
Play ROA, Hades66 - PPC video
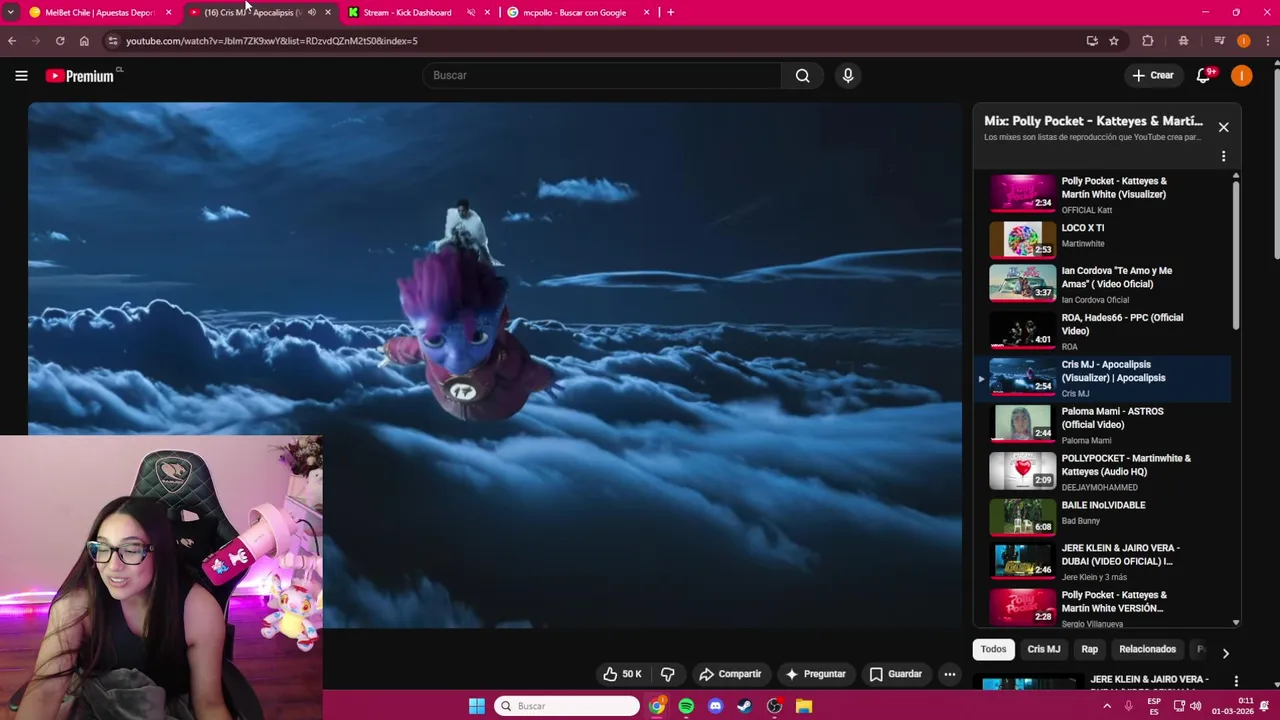point(1103,331)
